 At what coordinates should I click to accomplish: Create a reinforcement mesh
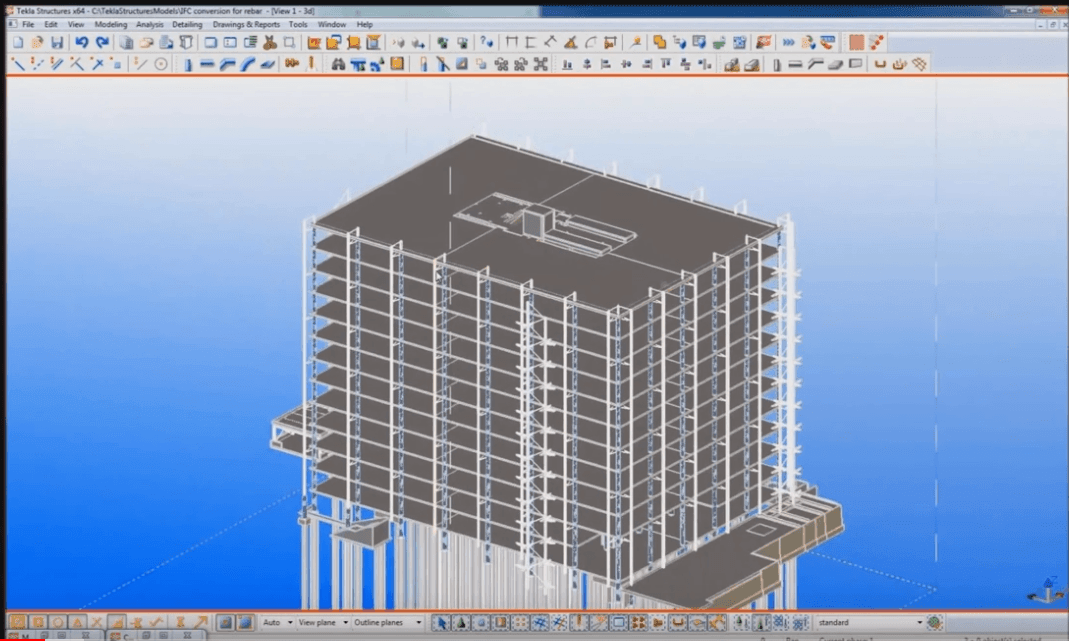click(920, 64)
